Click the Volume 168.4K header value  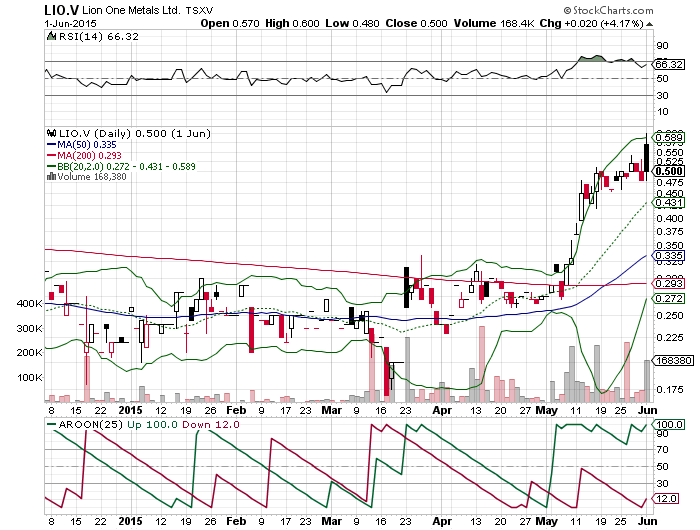click(x=493, y=23)
